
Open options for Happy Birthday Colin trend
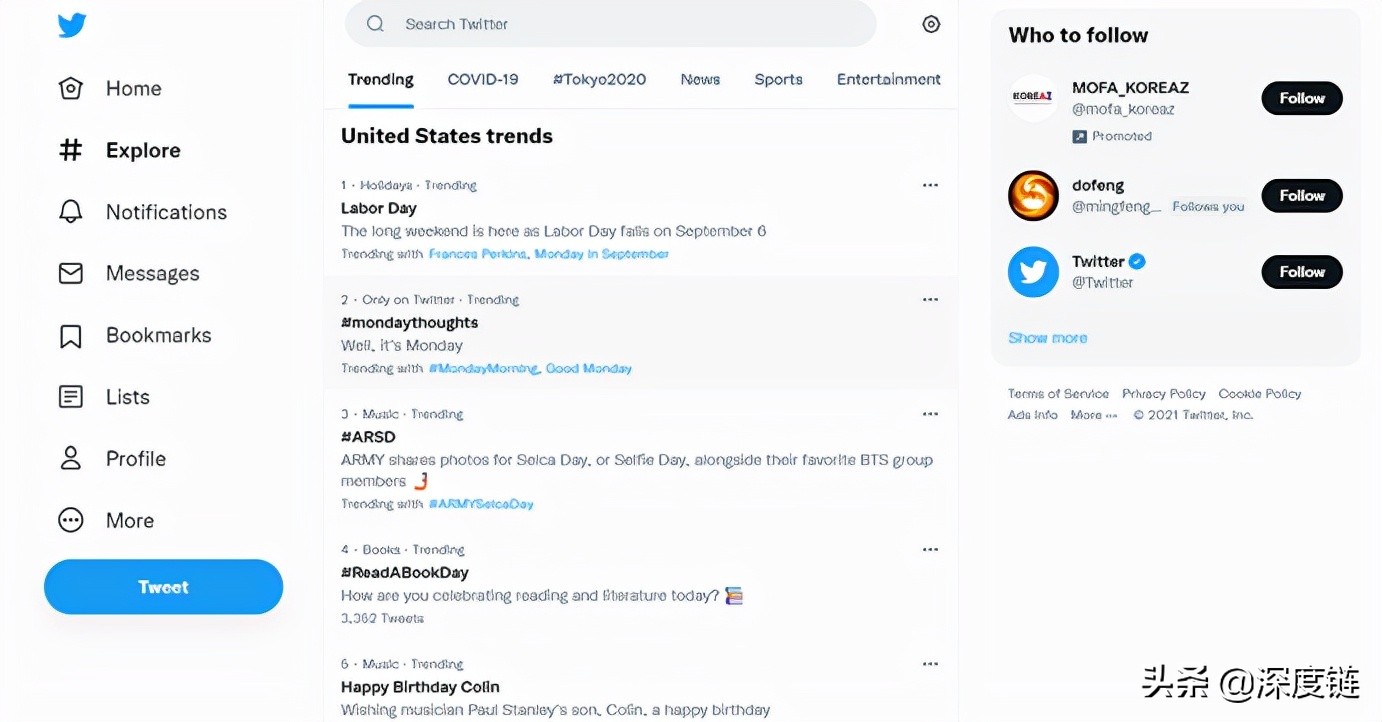coord(930,664)
